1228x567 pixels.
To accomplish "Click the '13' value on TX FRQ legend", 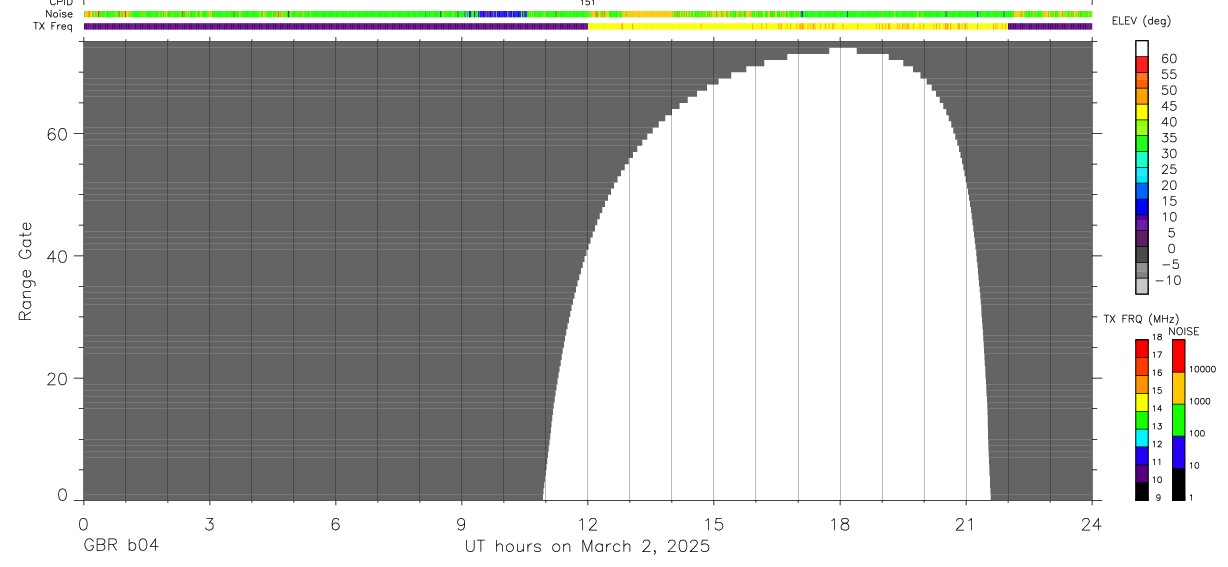I will pyautogui.click(x=1157, y=426).
